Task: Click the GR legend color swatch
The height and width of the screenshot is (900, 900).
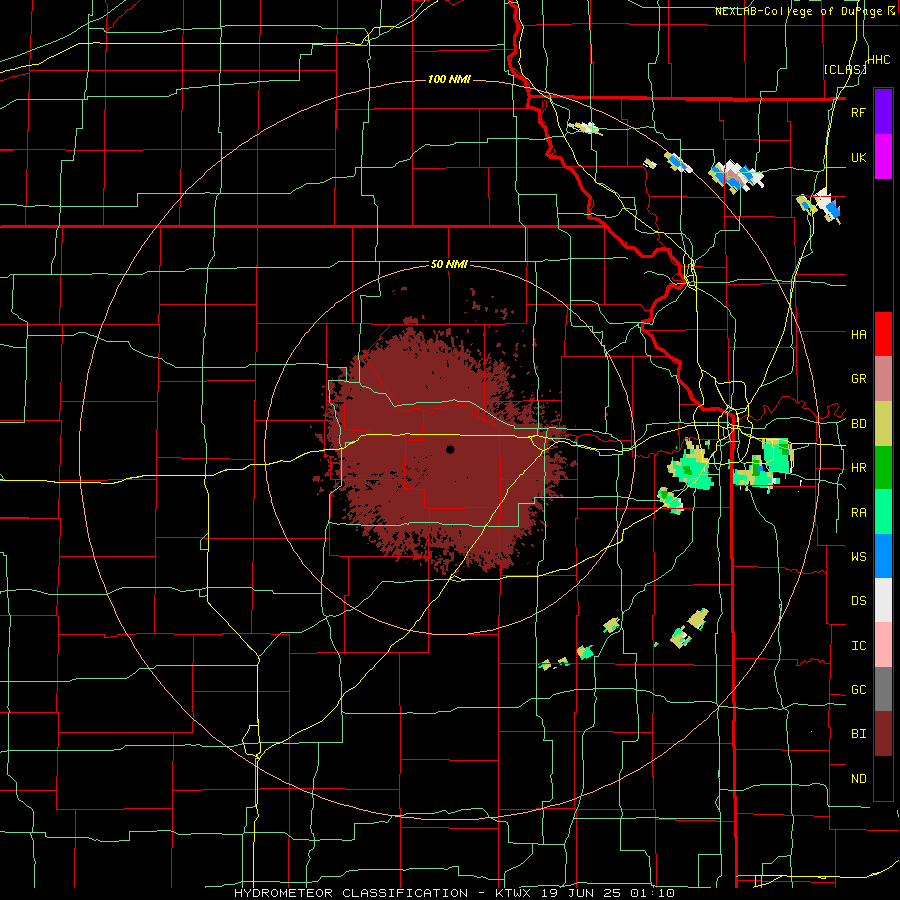Action: pos(883,379)
